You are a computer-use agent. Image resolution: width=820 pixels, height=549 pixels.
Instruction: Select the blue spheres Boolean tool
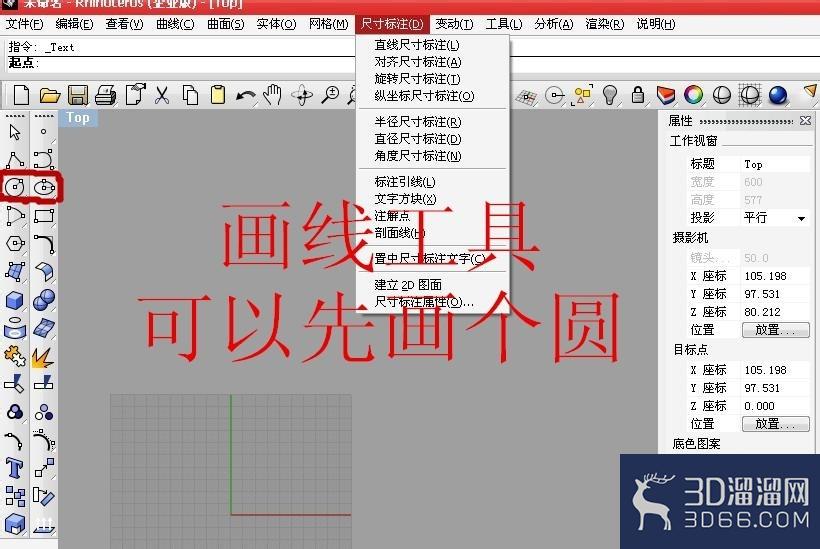pos(44,300)
